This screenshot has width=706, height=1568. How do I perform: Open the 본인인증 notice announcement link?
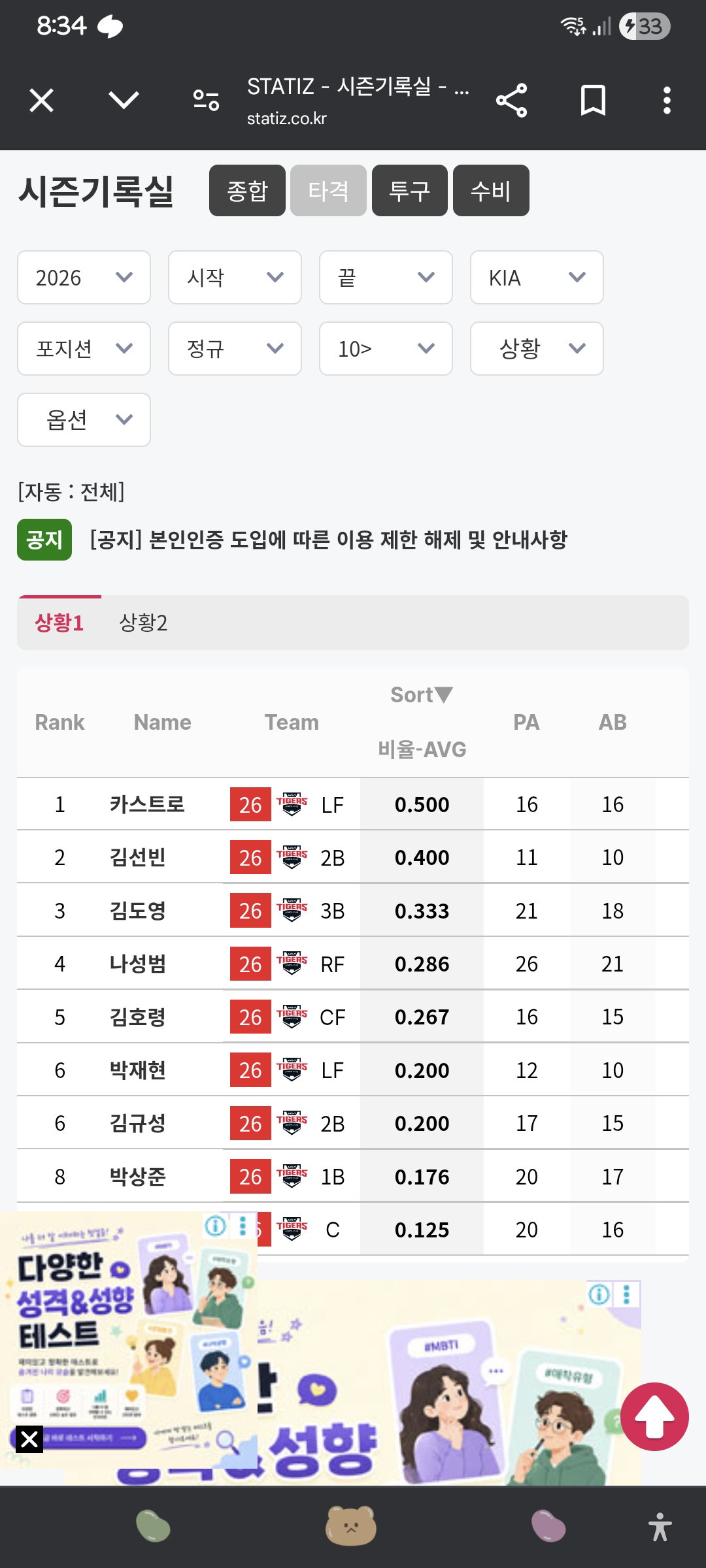328,540
